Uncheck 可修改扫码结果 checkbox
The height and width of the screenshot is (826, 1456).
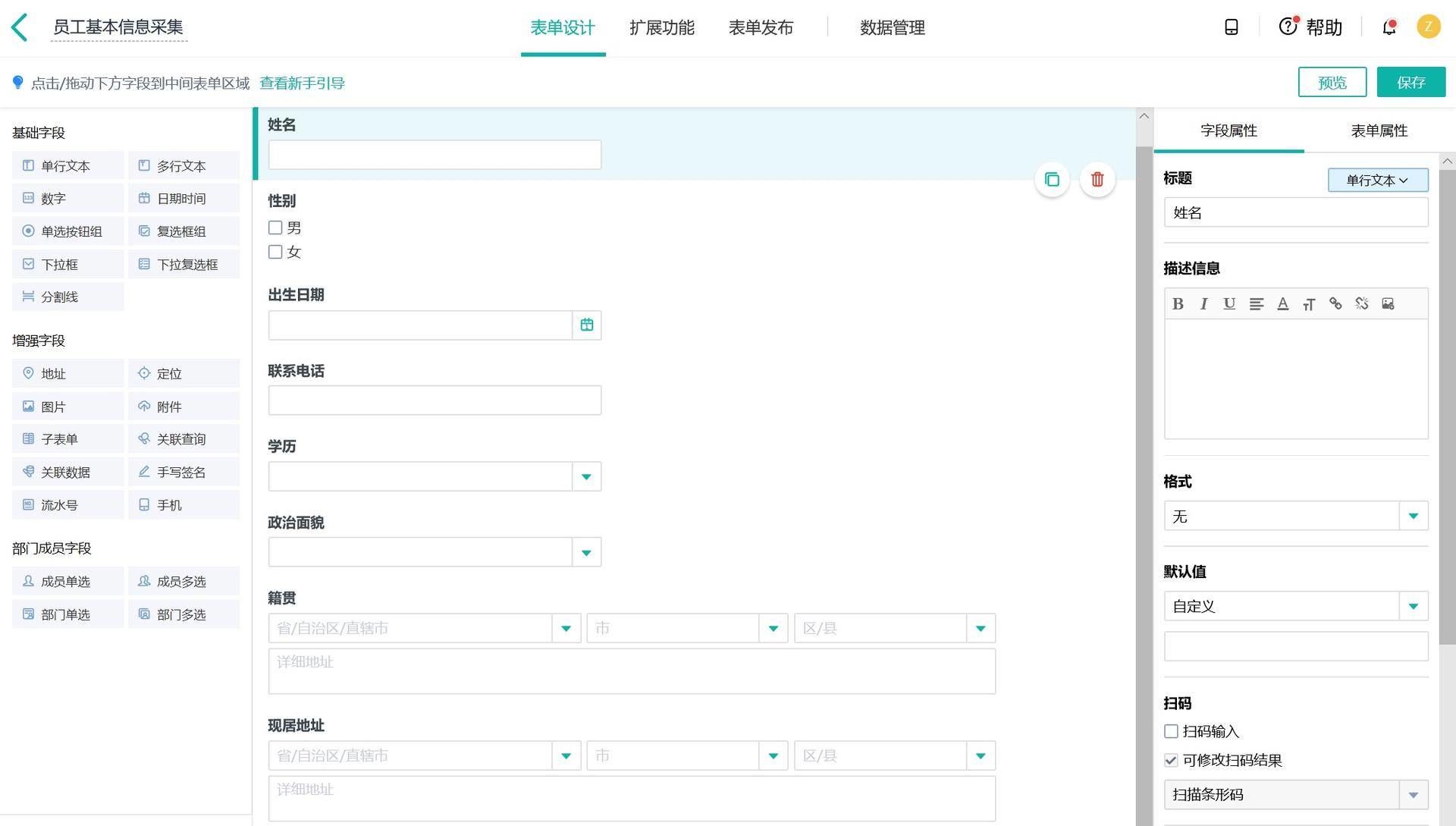(1171, 760)
